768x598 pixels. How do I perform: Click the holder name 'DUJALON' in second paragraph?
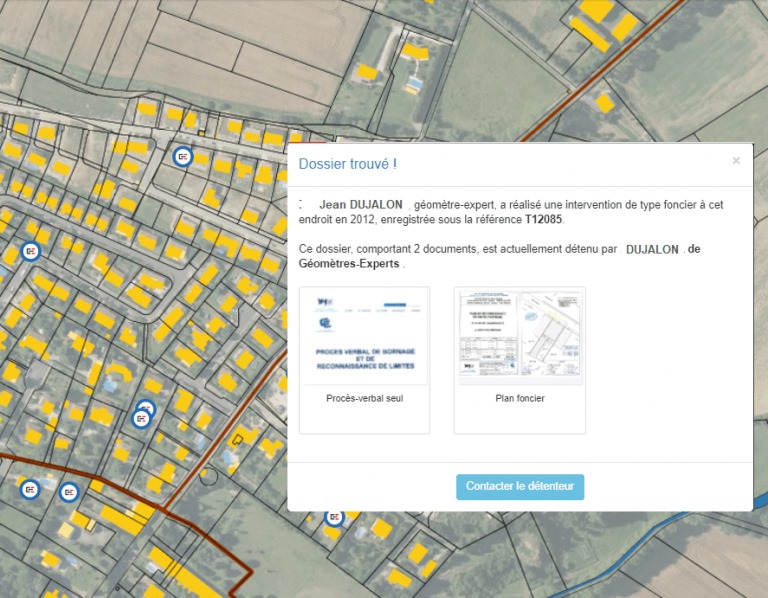pos(652,249)
